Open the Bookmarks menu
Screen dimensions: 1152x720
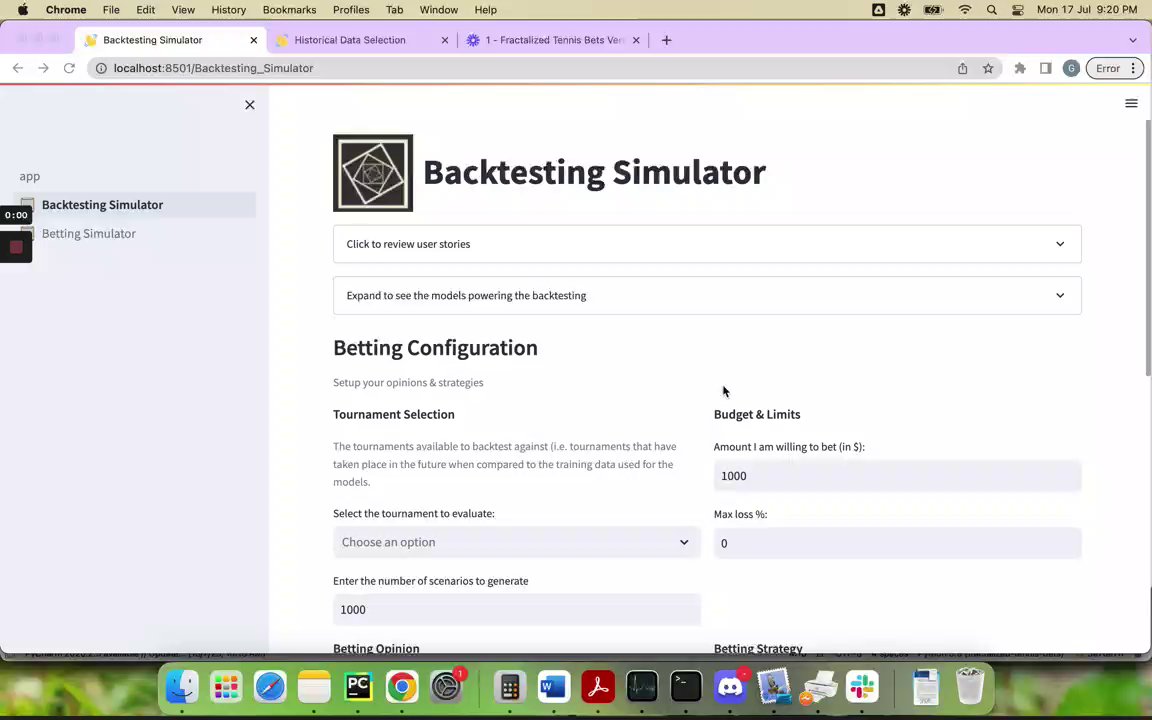(289, 10)
